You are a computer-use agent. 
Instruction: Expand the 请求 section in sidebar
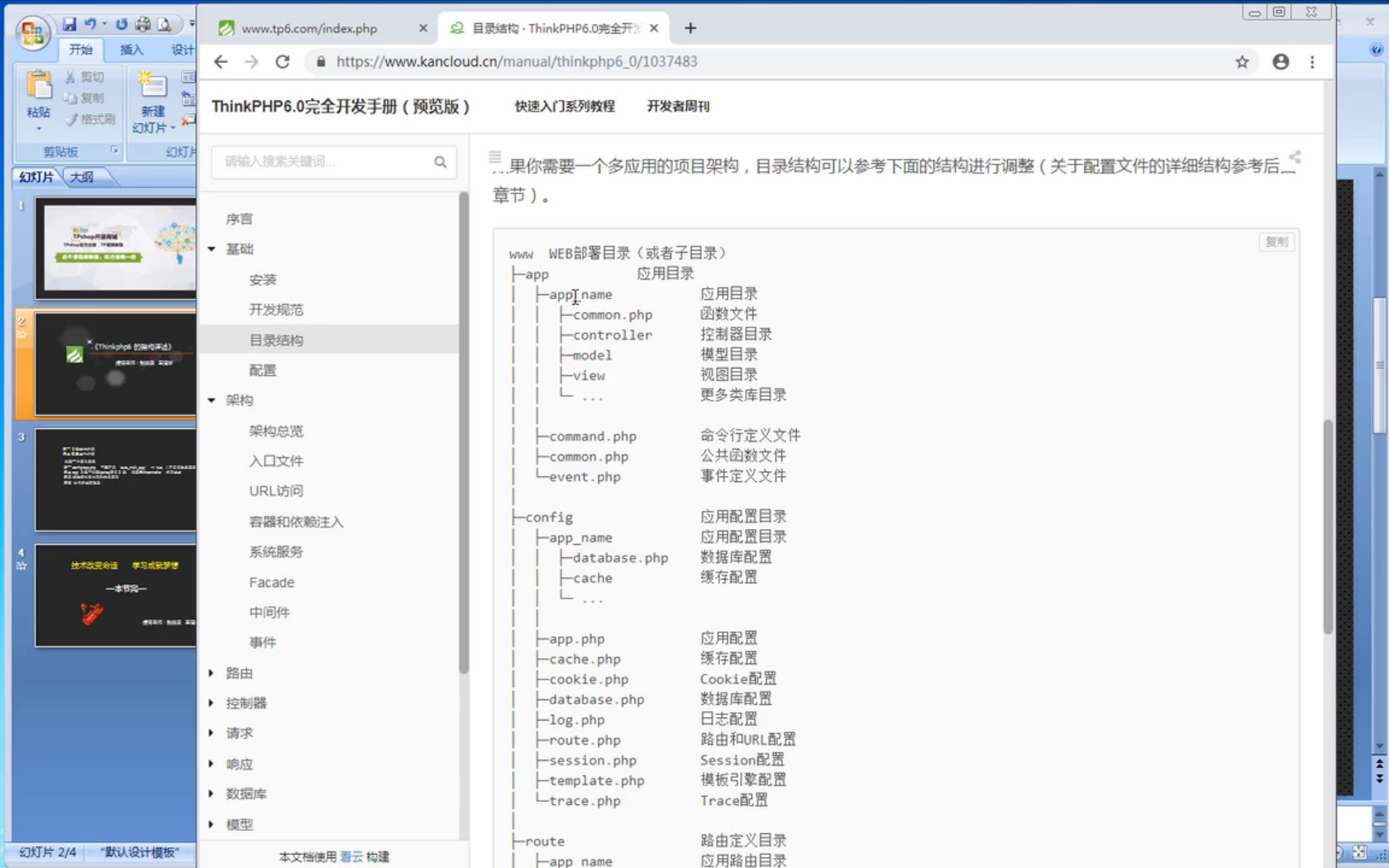[x=212, y=733]
